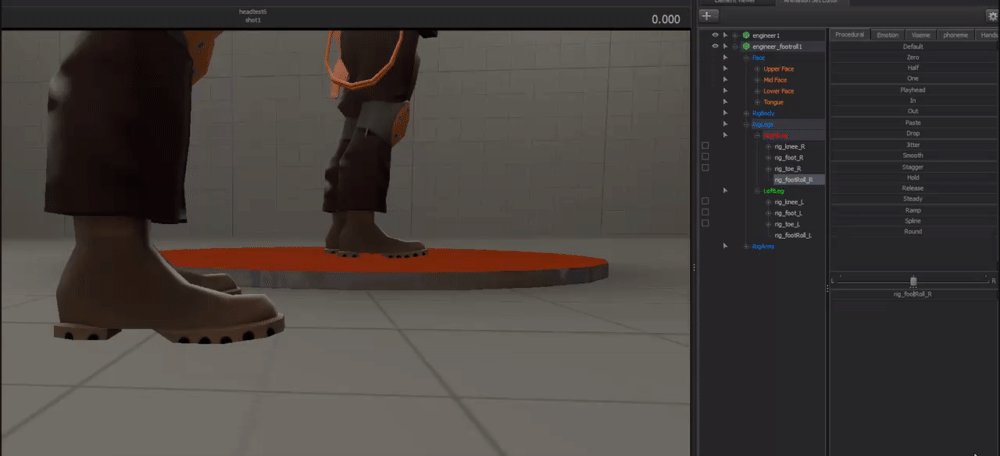Select the LeftLeg group label
This screenshot has width=1000, height=456.
point(774,191)
